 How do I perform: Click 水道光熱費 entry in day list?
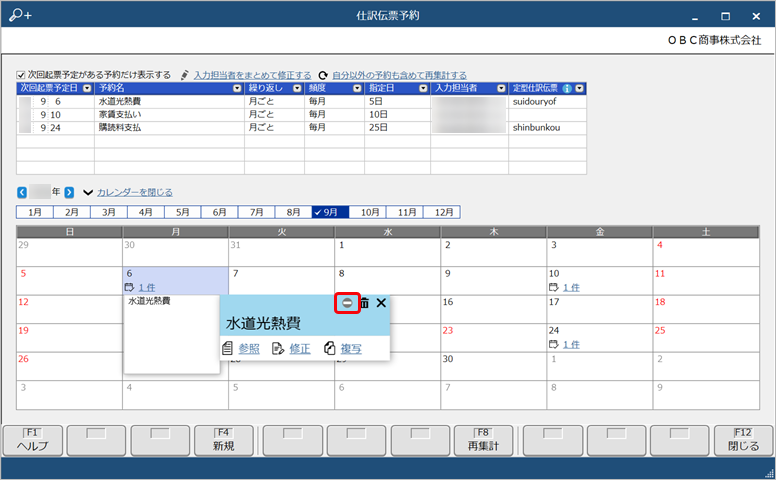tap(149, 301)
